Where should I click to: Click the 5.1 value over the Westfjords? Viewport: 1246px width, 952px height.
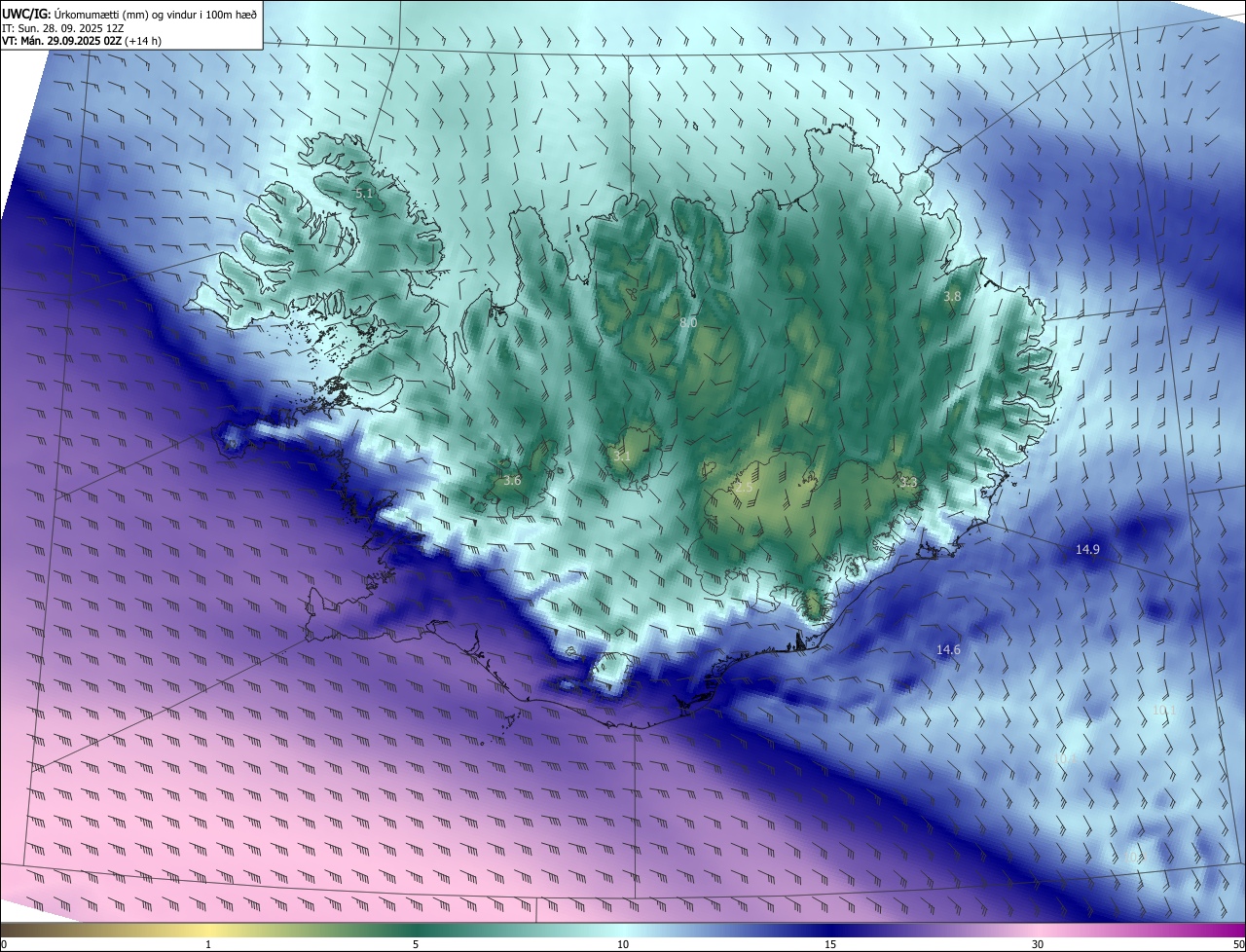pos(364,194)
